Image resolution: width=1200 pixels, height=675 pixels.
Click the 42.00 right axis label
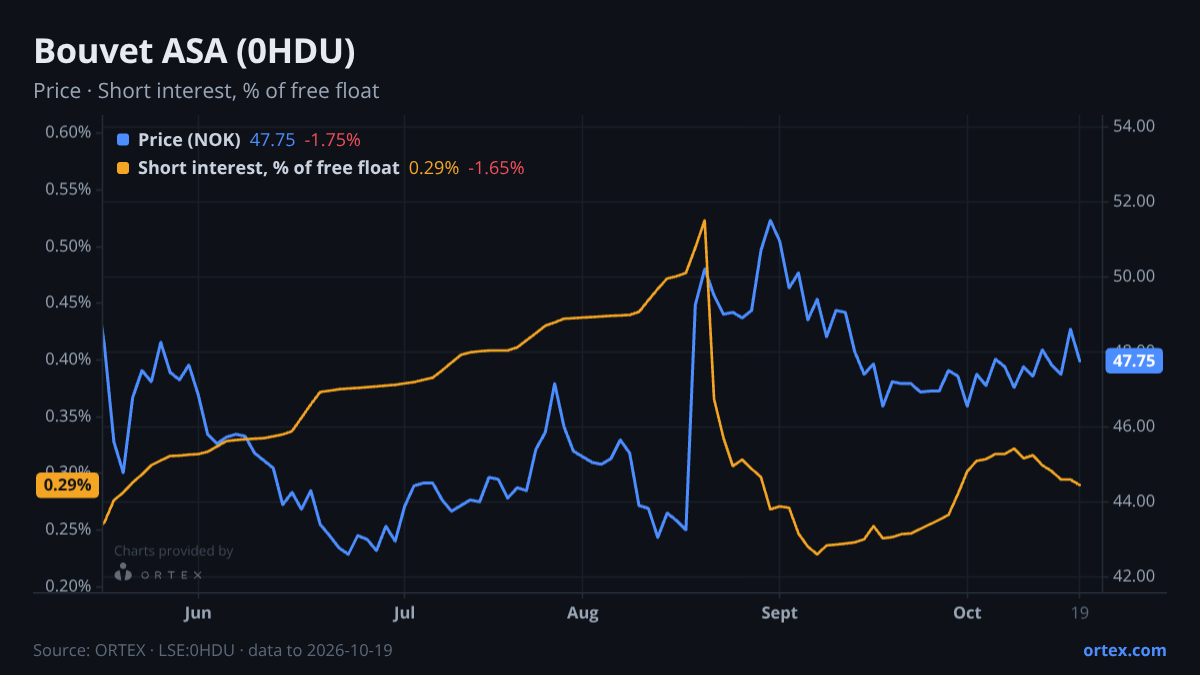1135,576
